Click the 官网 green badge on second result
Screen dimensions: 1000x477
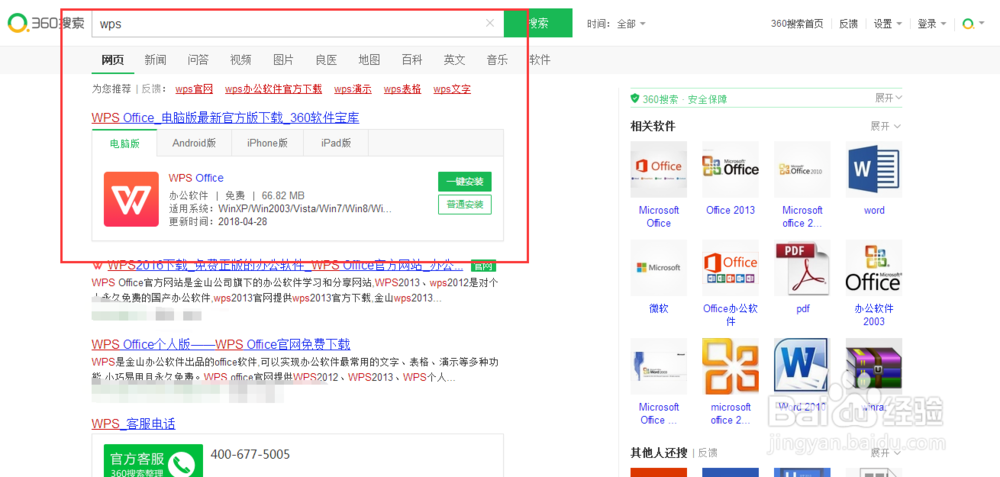click(483, 265)
